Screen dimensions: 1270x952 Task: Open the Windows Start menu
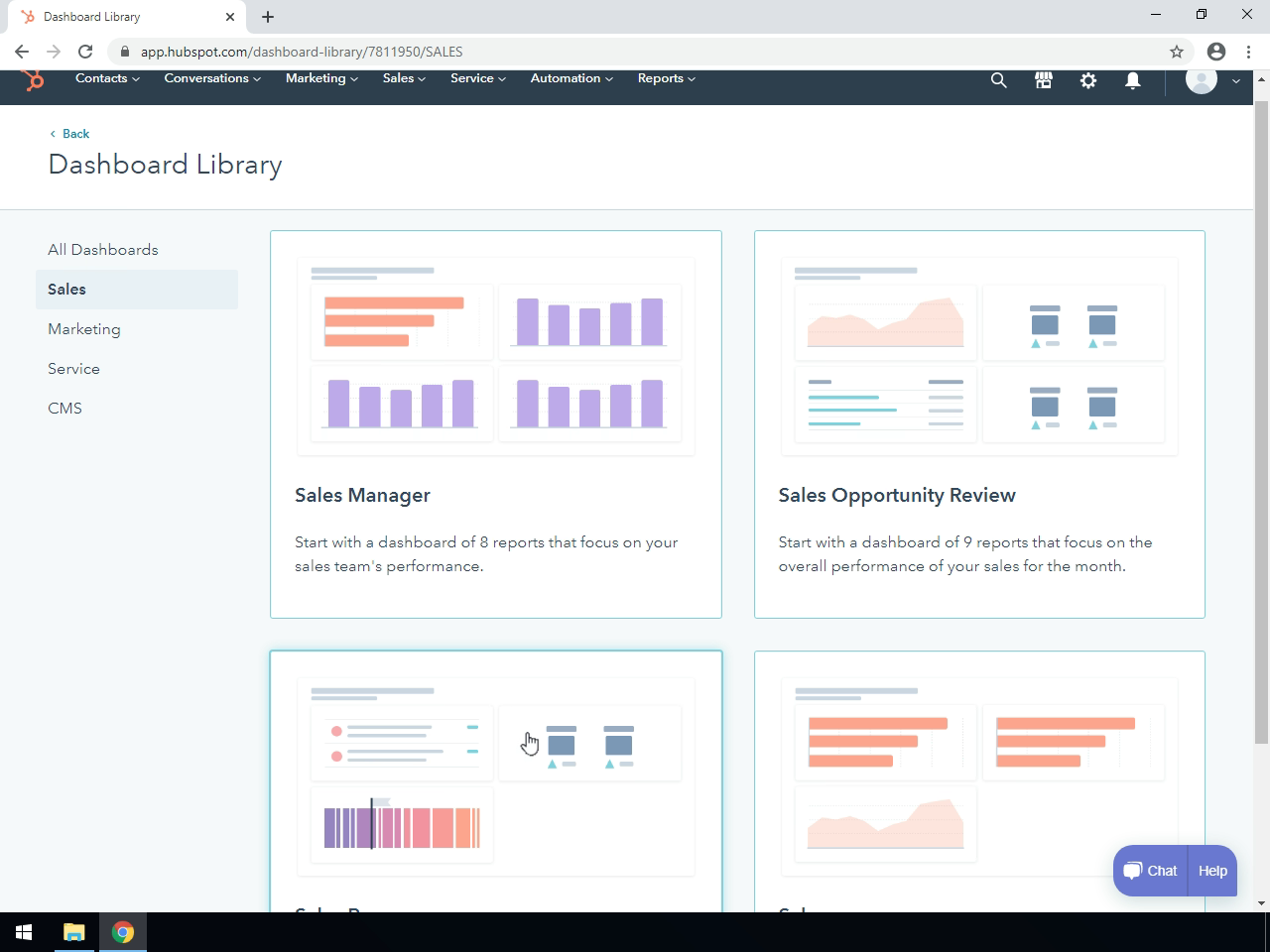[24, 932]
